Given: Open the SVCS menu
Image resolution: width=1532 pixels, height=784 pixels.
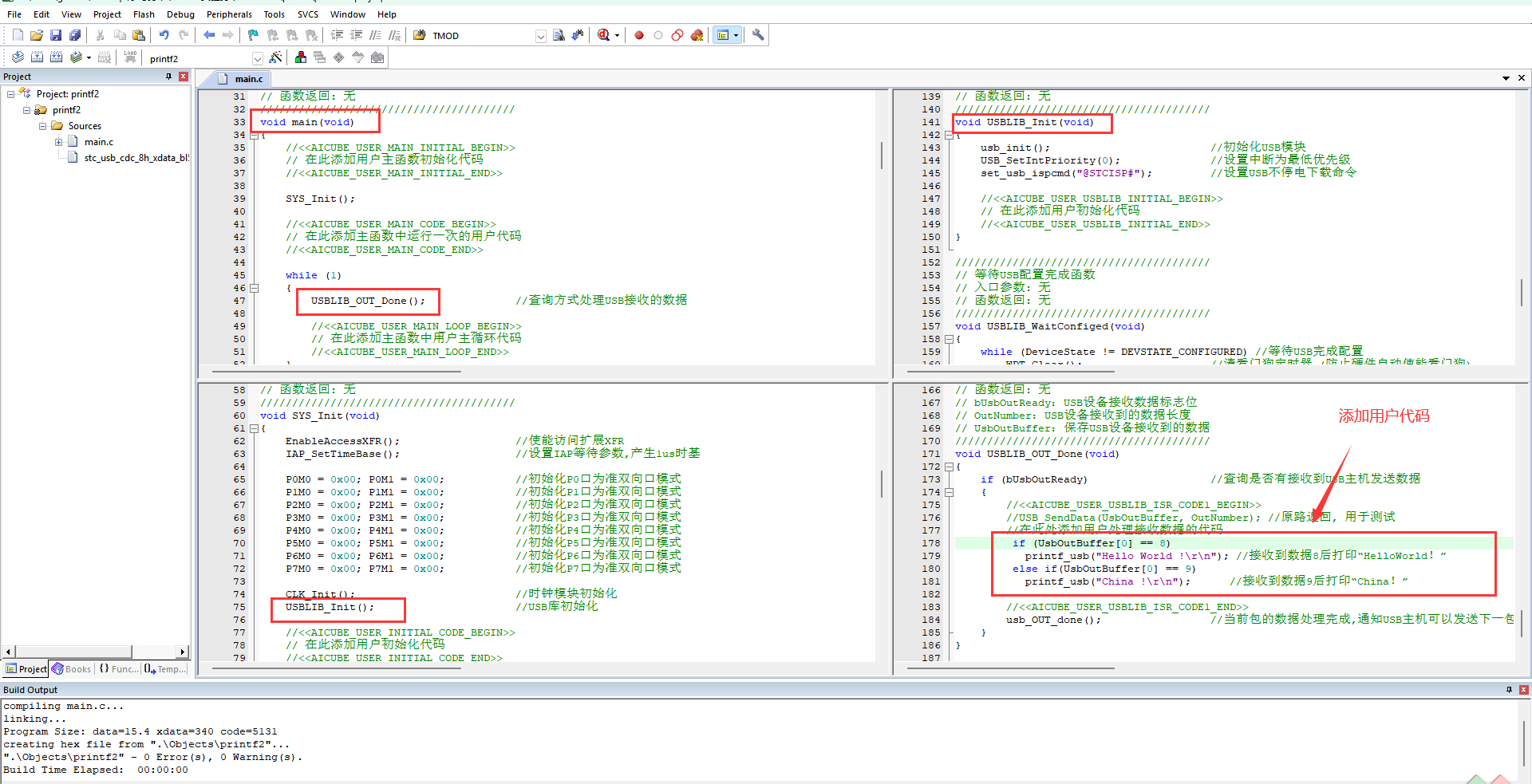Looking at the screenshot, I should click(308, 14).
